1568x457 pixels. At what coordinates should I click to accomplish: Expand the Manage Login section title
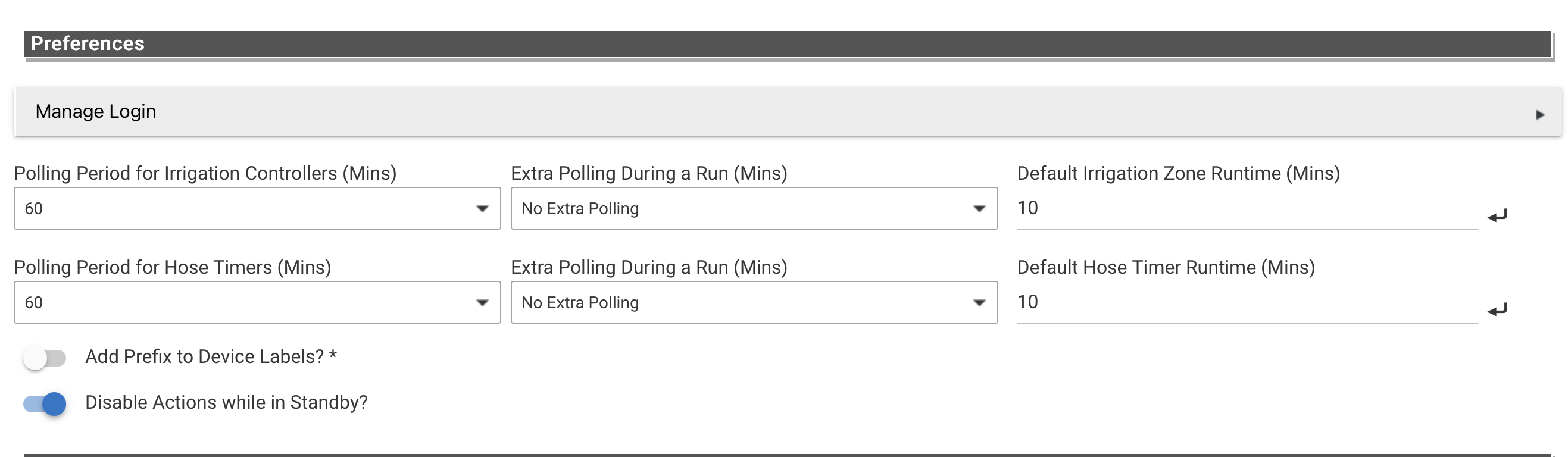(96, 111)
